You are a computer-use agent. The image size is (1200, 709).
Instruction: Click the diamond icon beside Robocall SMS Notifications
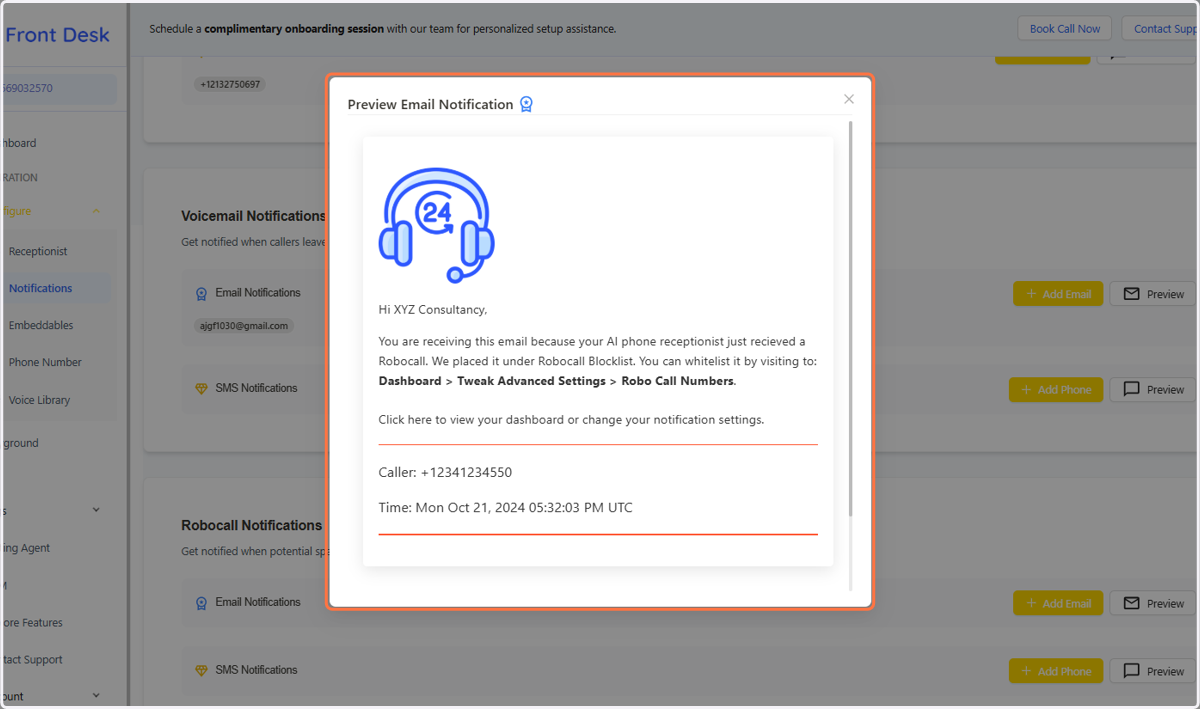[x=201, y=670]
